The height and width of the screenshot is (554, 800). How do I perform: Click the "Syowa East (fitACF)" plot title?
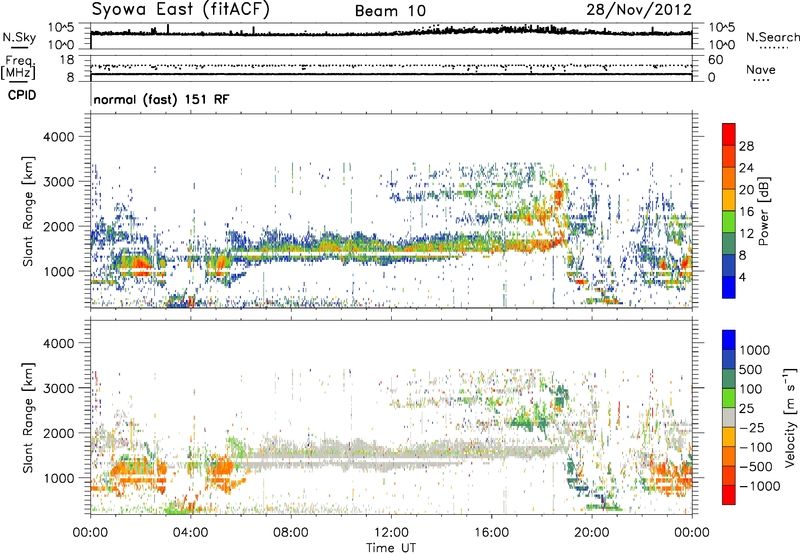coord(181,10)
